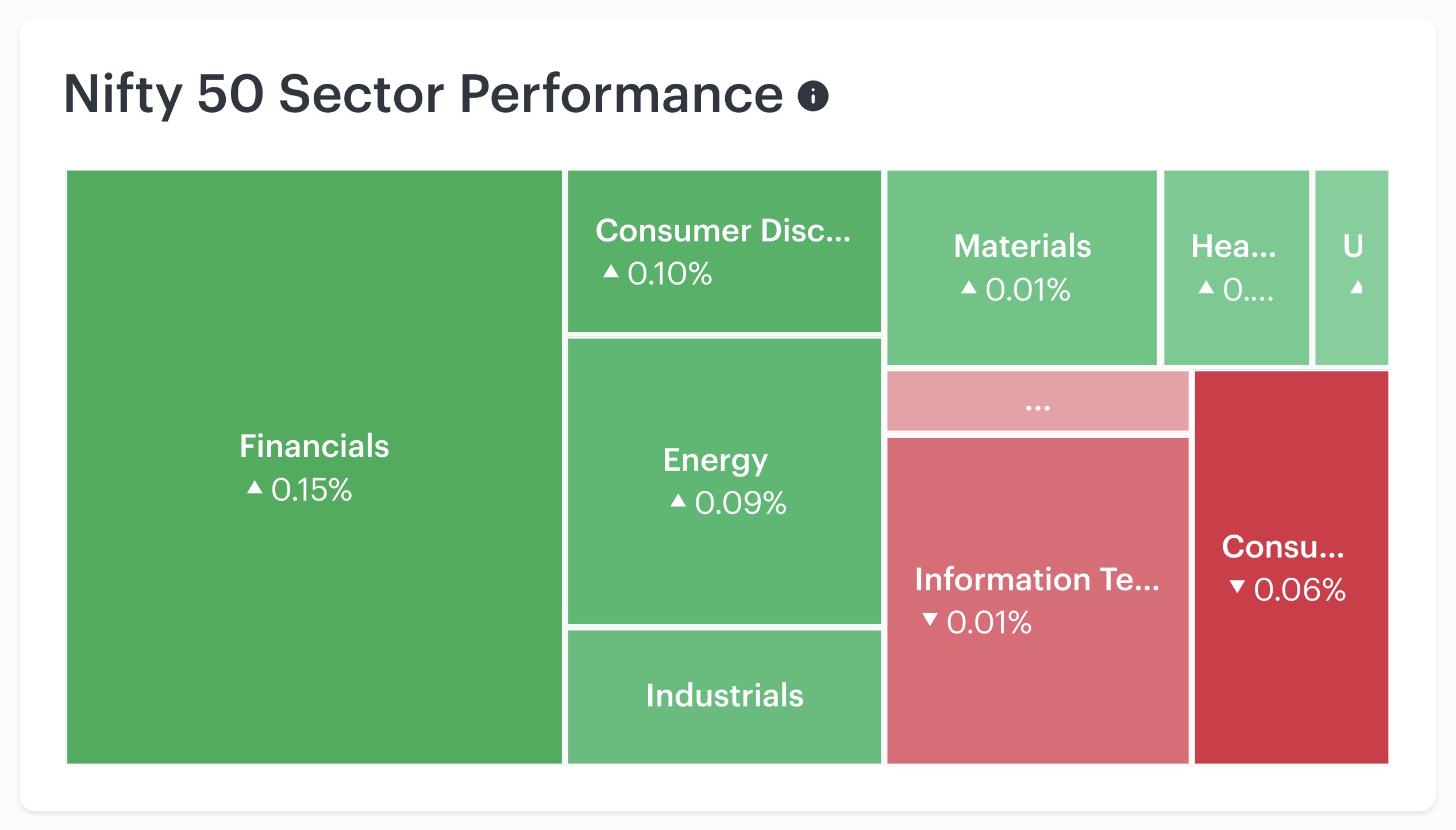This screenshot has width=1456, height=830.
Task: Open the Materials sector tile
Action: click(1022, 267)
